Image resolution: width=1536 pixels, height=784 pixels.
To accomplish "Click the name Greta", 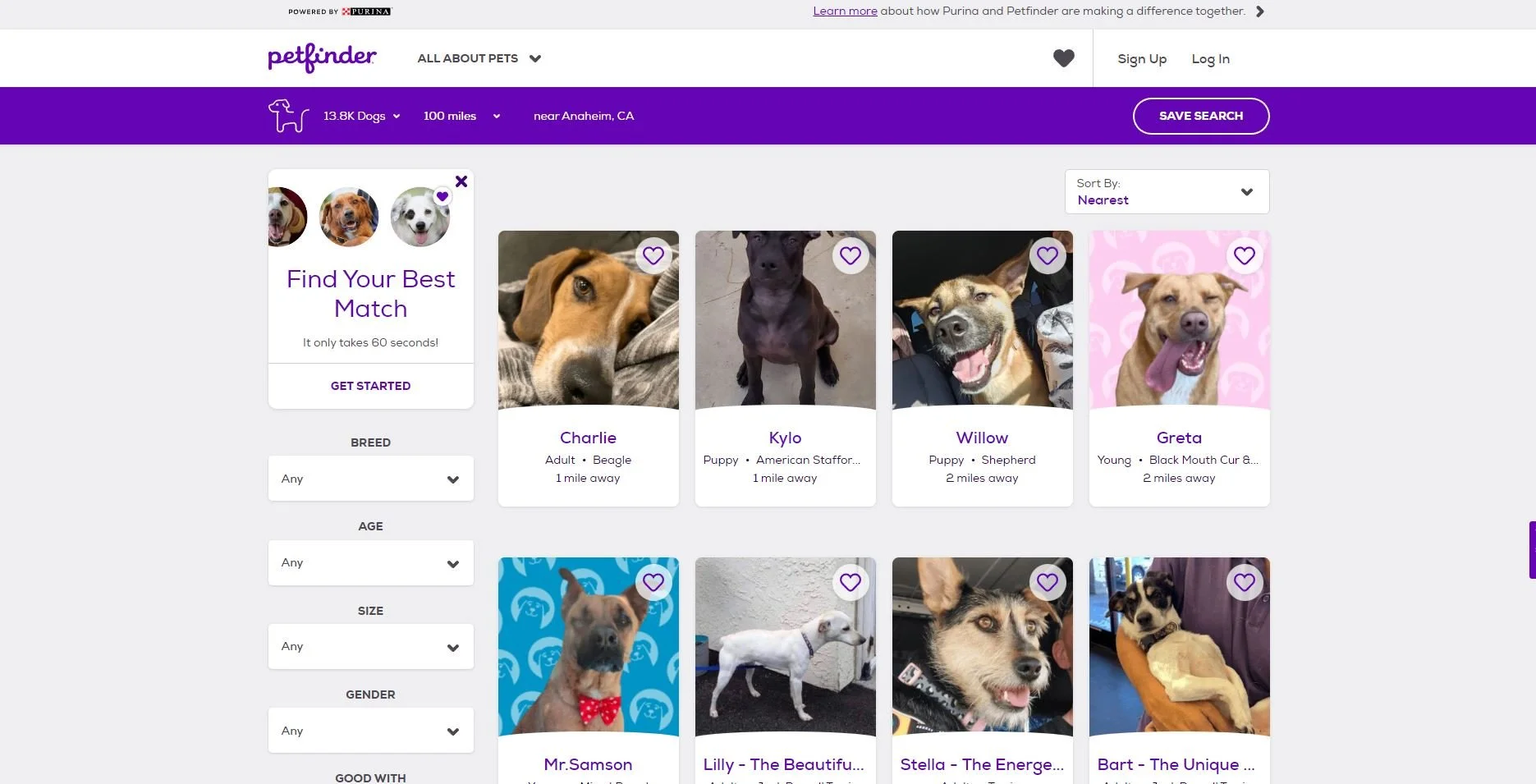I will pyautogui.click(x=1180, y=438).
